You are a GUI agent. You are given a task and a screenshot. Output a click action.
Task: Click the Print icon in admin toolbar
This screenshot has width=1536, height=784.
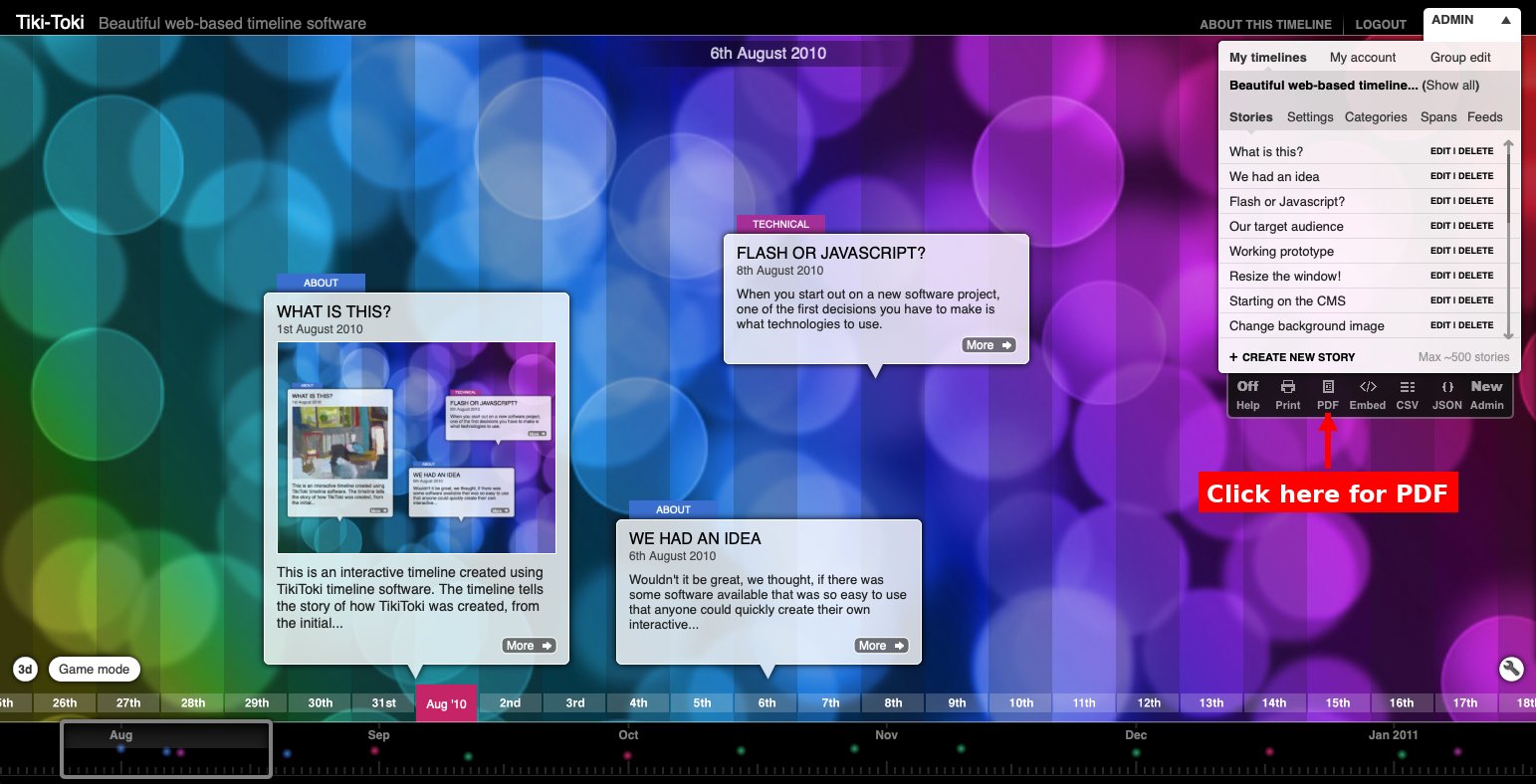pyautogui.click(x=1288, y=395)
